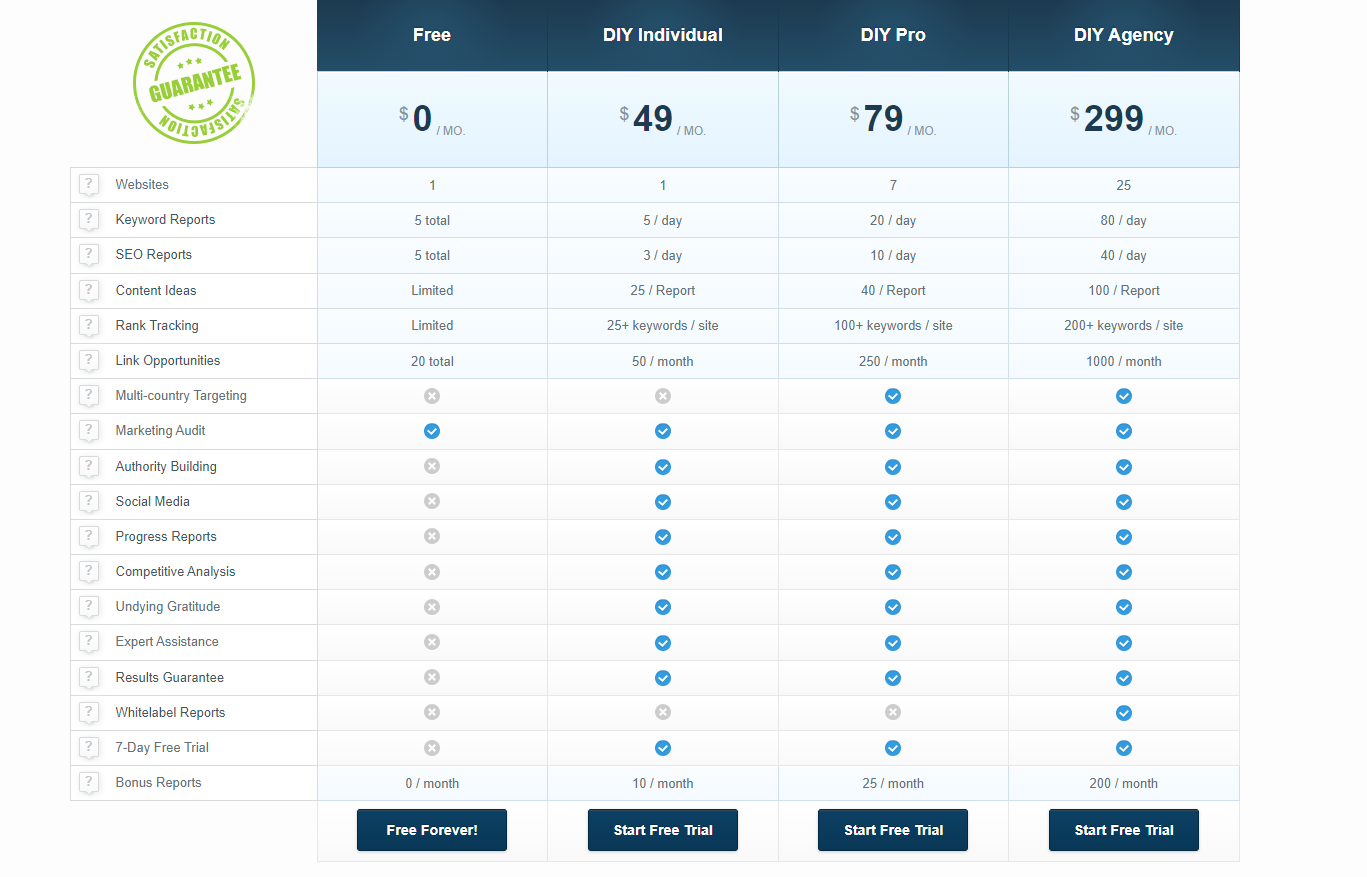Click the Satisfaction Guarantee stamp
The image size is (1367, 877).
pyautogui.click(x=194, y=83)
